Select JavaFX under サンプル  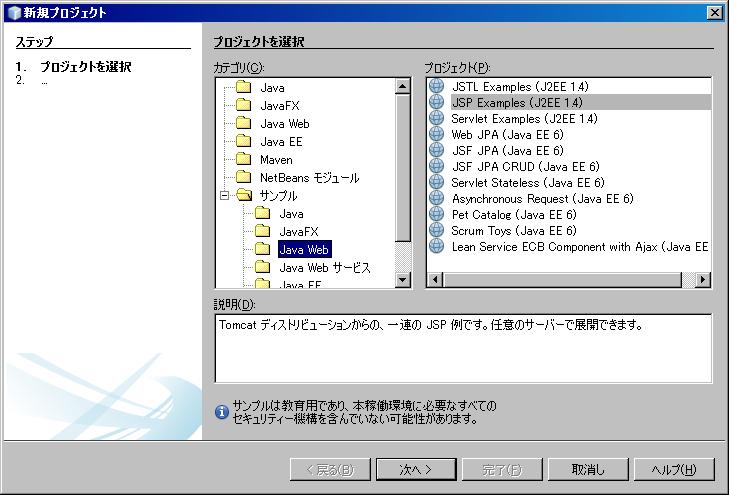[299, 231]
